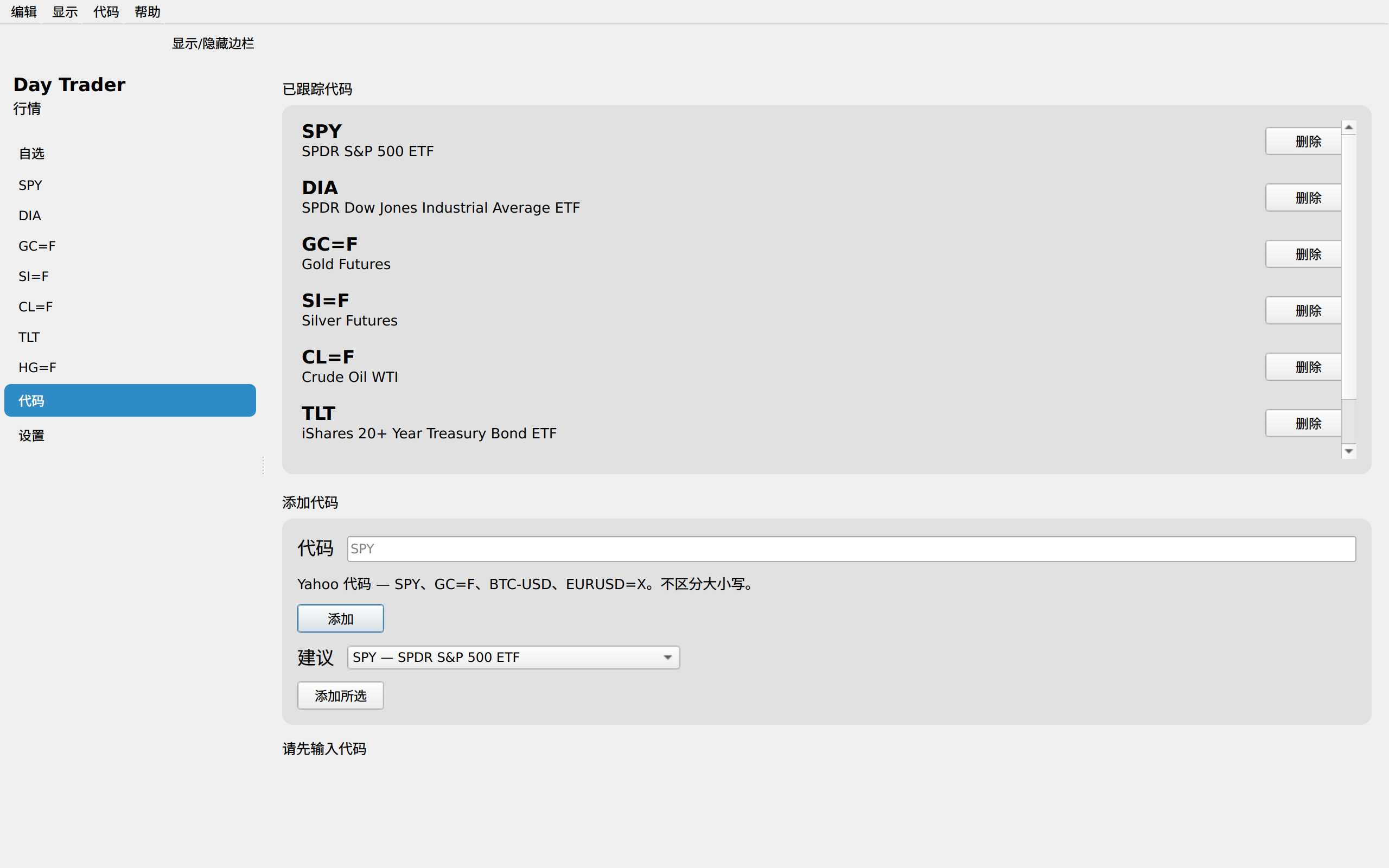Open 设置 in the sidebar

130,436
